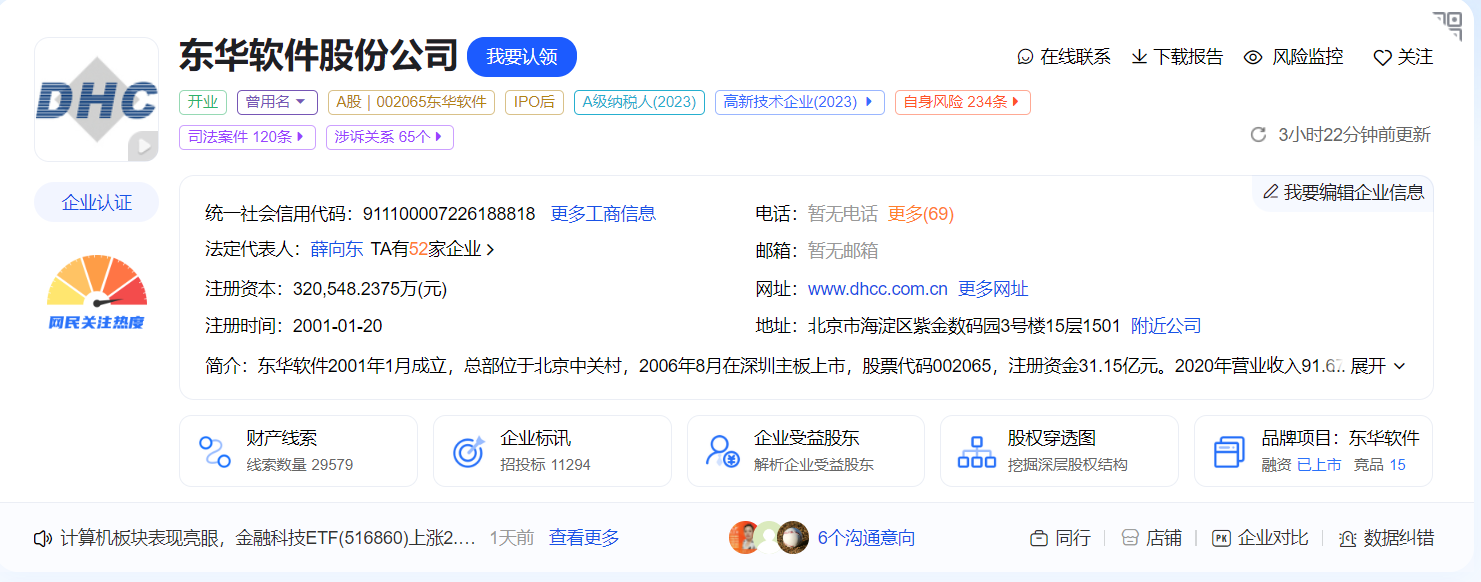Click the refresh update icon
The image size is (1481, 582).
pos(1259,134)
